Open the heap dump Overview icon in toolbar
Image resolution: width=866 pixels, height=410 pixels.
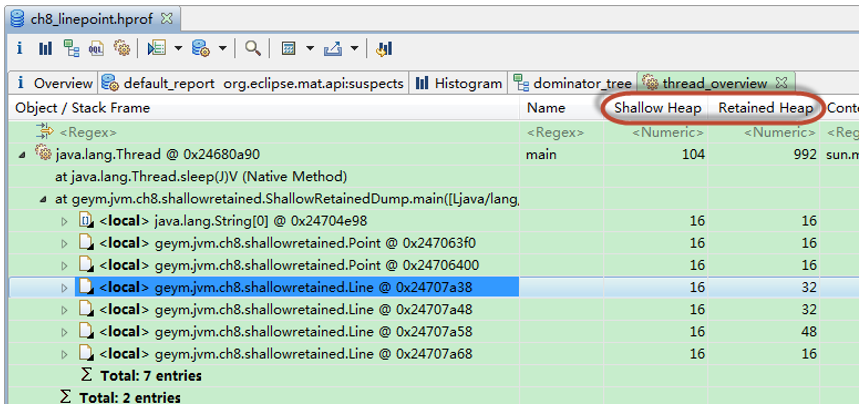tap(21, 48)
